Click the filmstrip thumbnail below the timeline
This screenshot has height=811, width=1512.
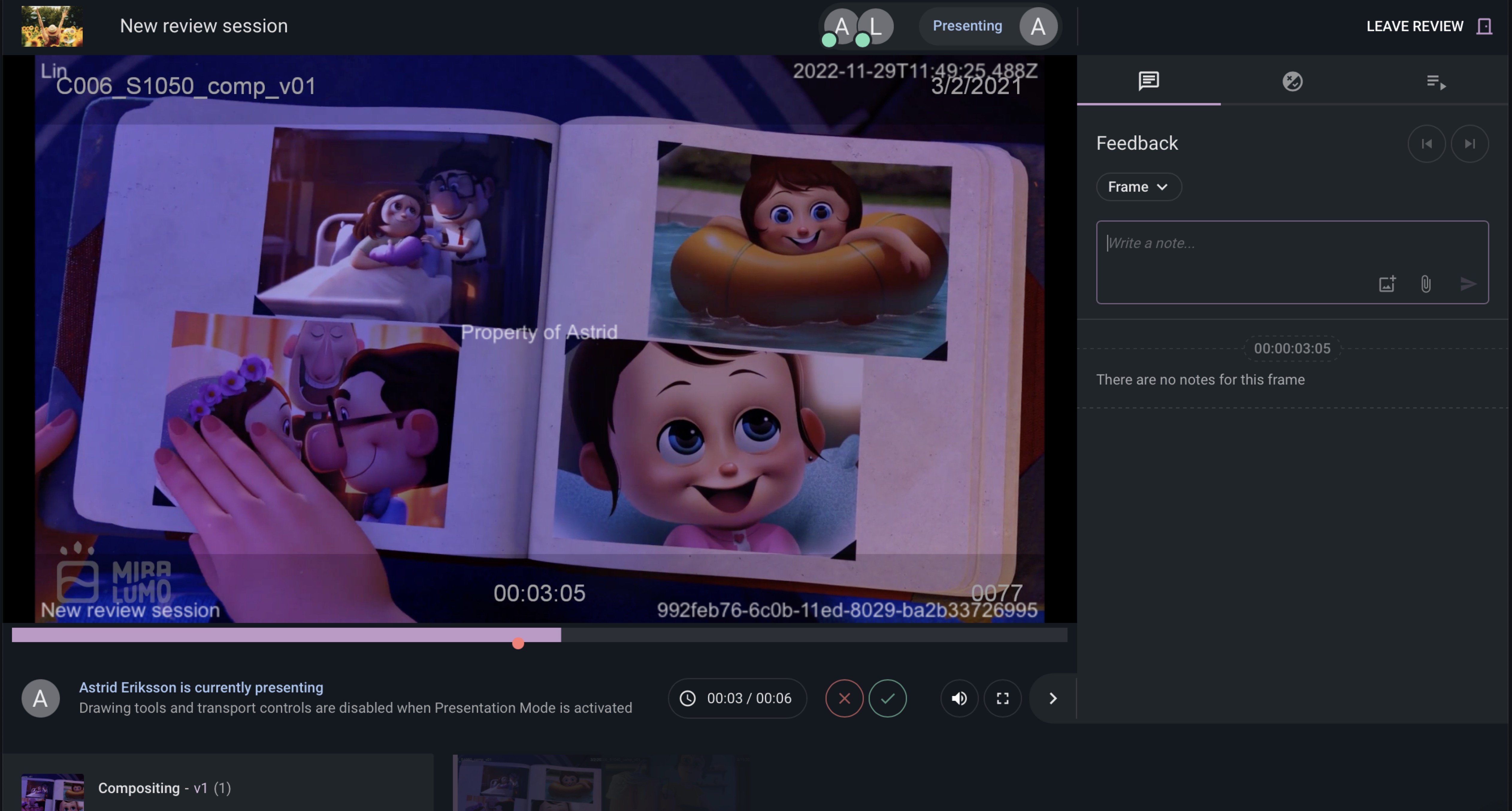601,783
